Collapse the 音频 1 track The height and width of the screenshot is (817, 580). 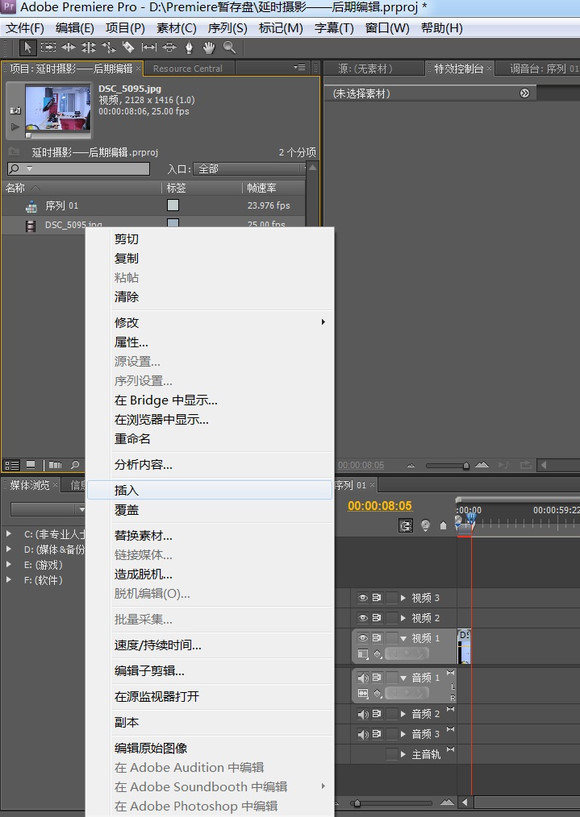403,678
